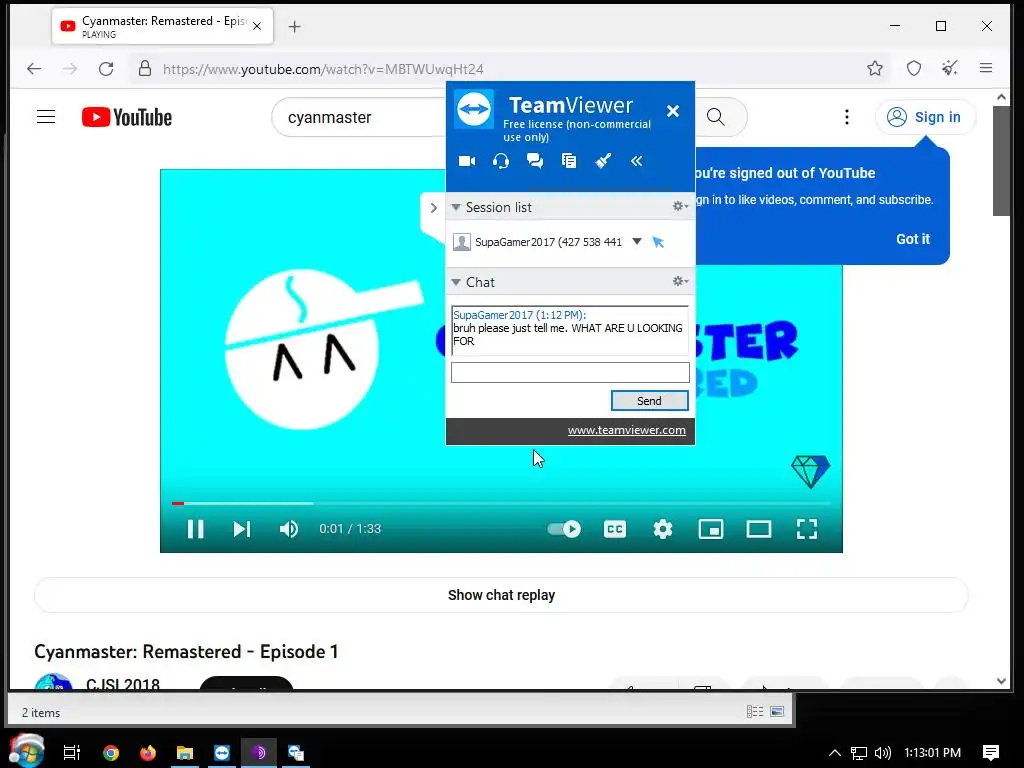This screenshot has height=768, width=1024.
Task: Skip to next video
Action: pyautogui.click(x=242, y=529)
